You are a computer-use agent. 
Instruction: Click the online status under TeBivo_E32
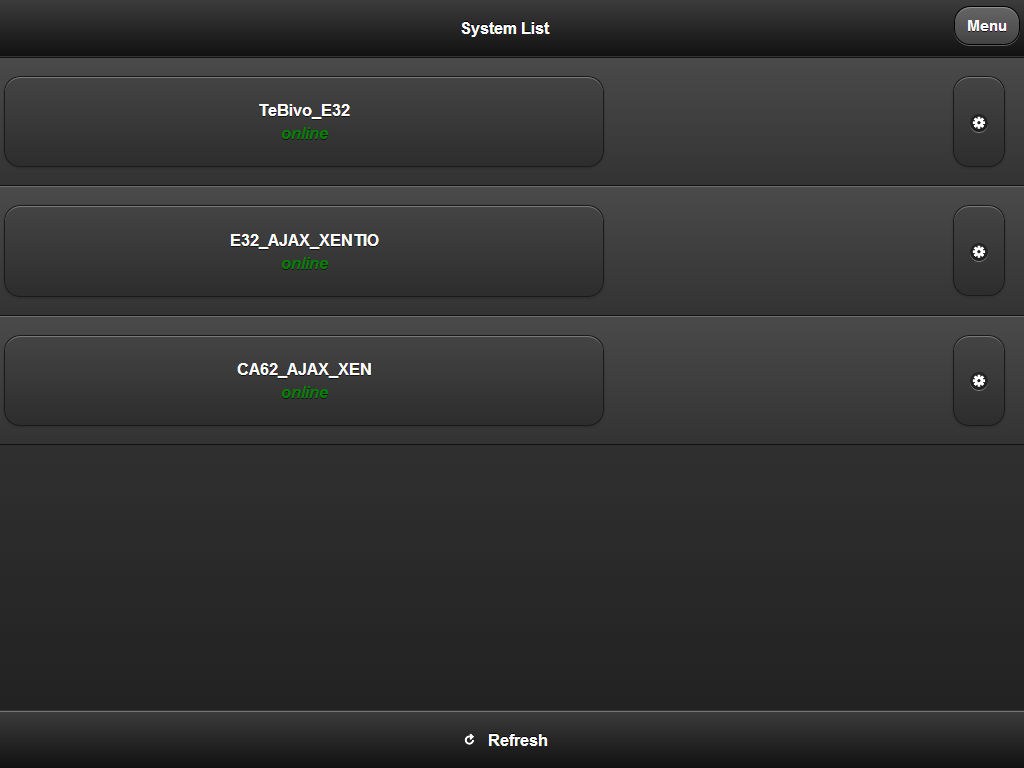[304, 134]
